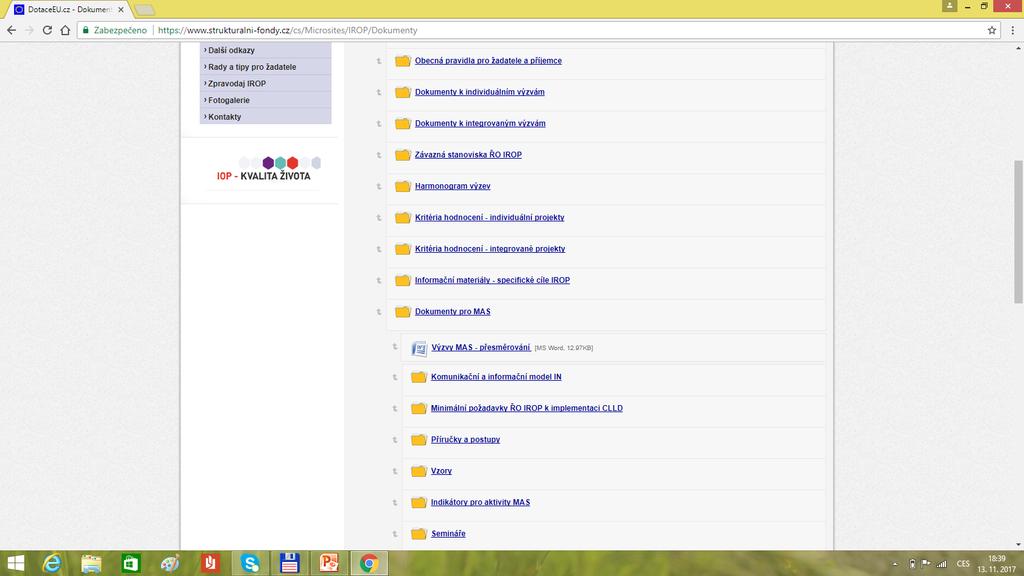This screenshot has height=576, width=1024.
Task: Open Příručky a postupy folder link
Action: (x=465, y=440)
